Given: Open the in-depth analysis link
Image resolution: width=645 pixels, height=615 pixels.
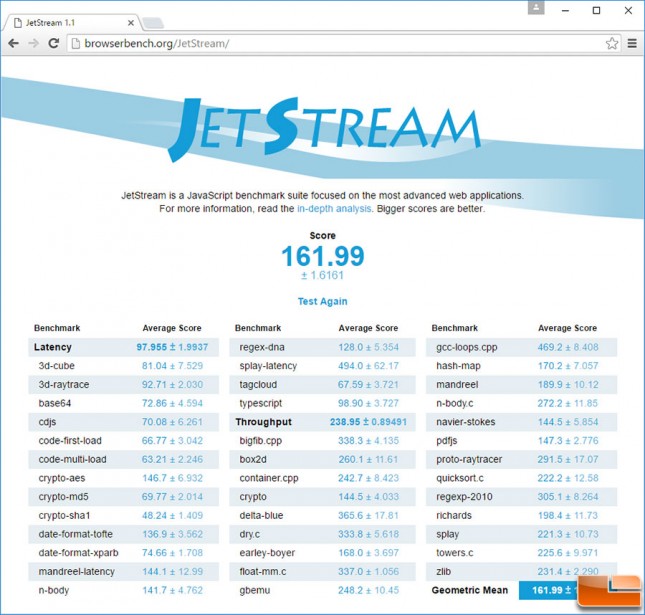Looking at the screenshot, I should 334,209.
